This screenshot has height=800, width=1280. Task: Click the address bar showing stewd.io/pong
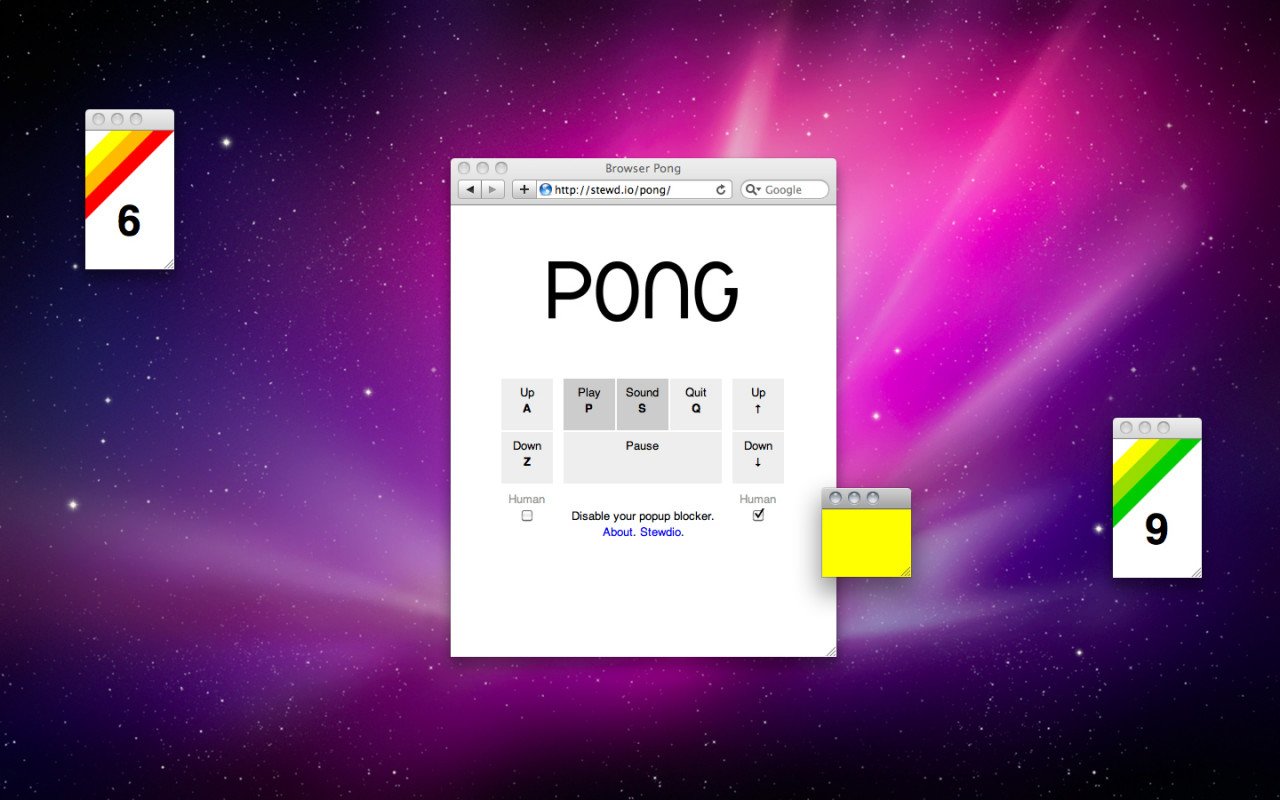tap(634, 190)
